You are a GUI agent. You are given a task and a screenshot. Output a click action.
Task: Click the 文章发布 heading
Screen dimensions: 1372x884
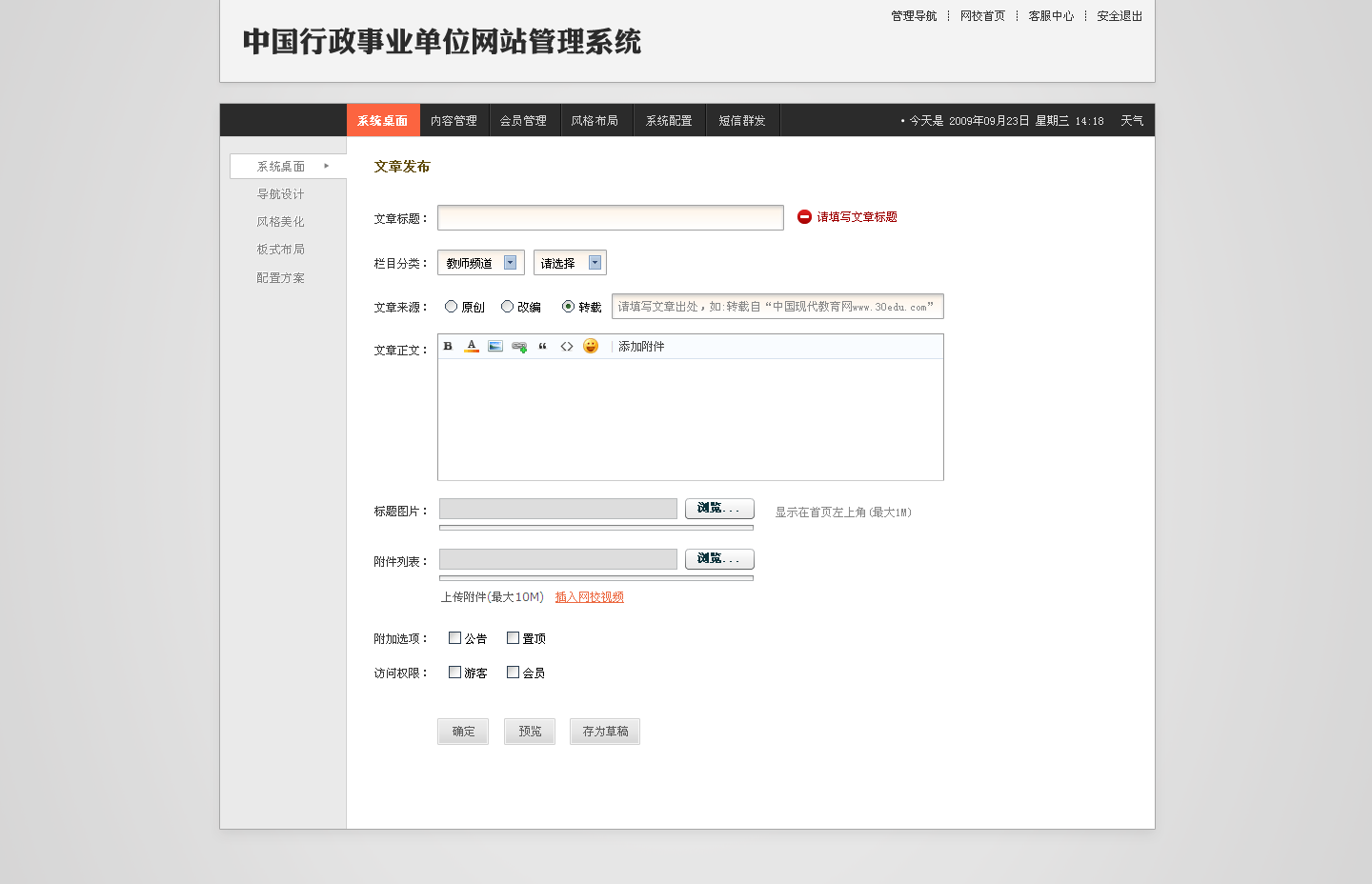[x=402, y=167]
